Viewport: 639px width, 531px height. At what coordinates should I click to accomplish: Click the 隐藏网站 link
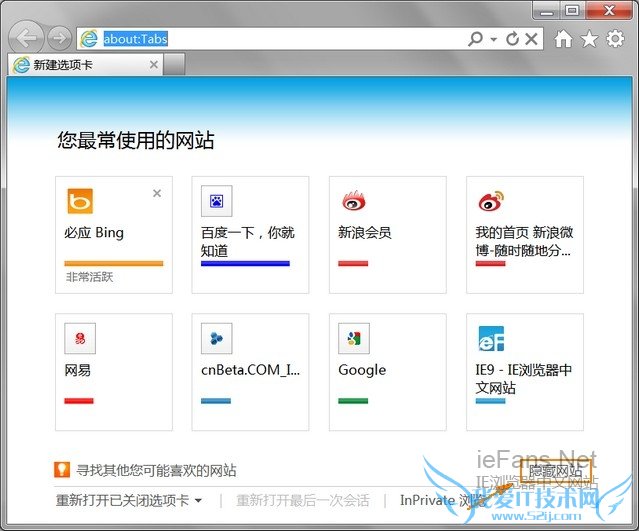(555, 472)
